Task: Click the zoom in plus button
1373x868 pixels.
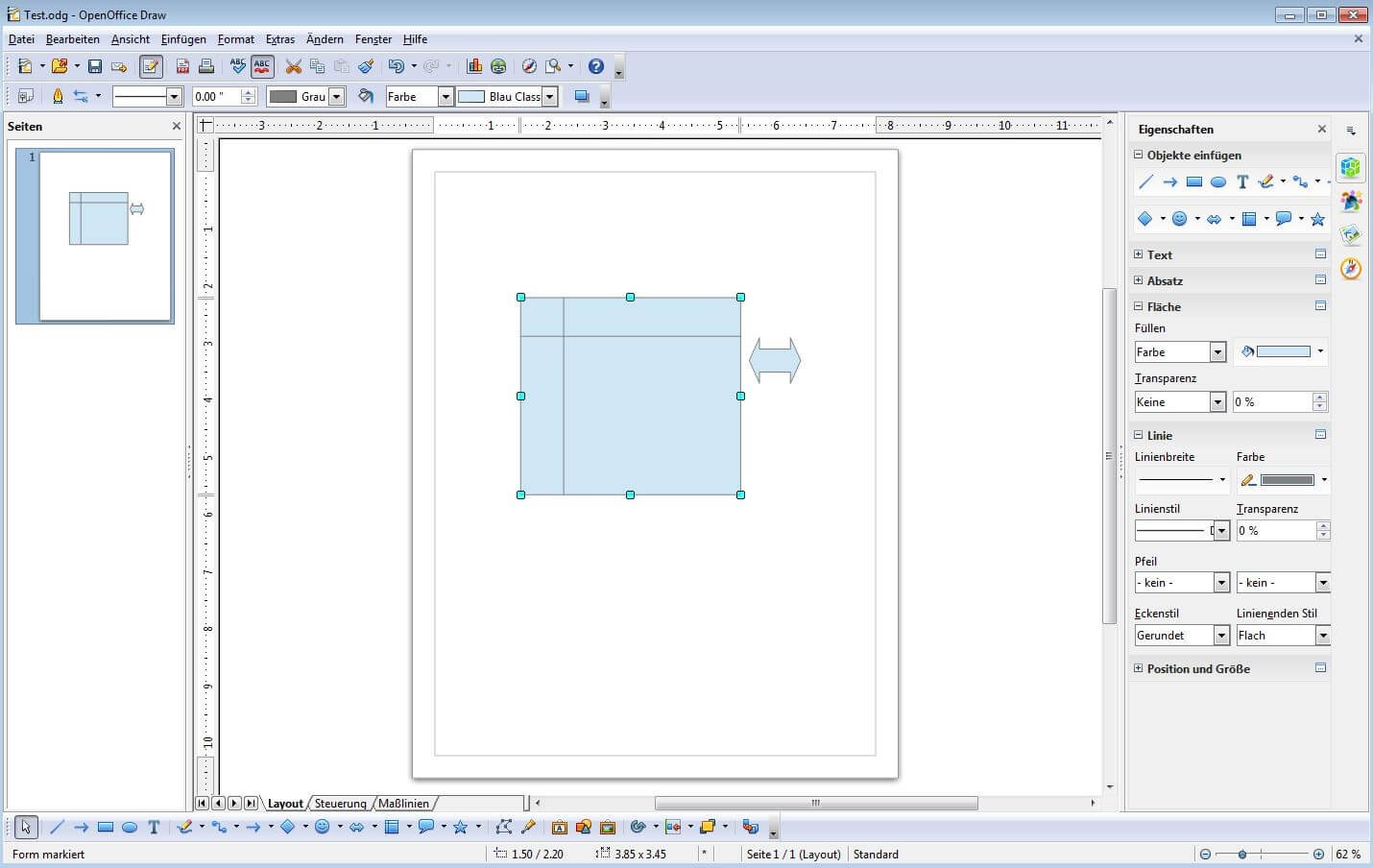Action: (x=1318, y=854)
